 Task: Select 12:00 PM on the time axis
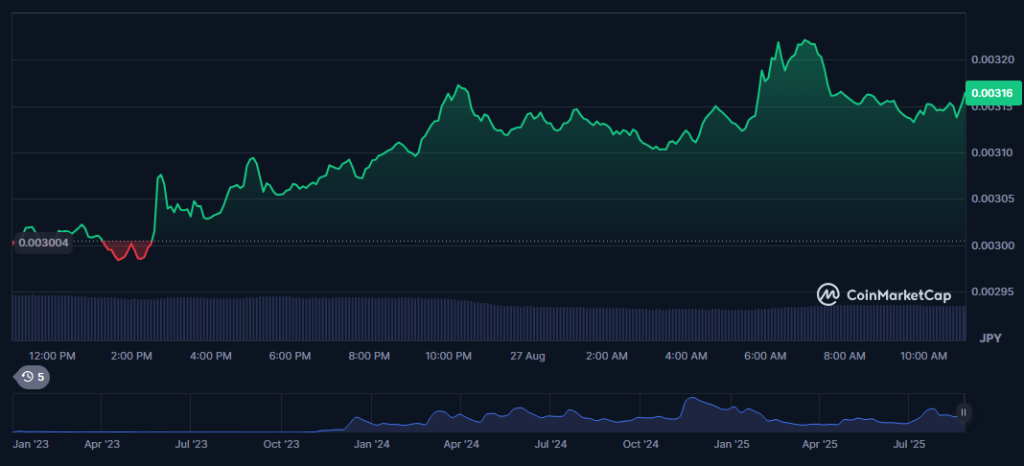tap(53, 356)
